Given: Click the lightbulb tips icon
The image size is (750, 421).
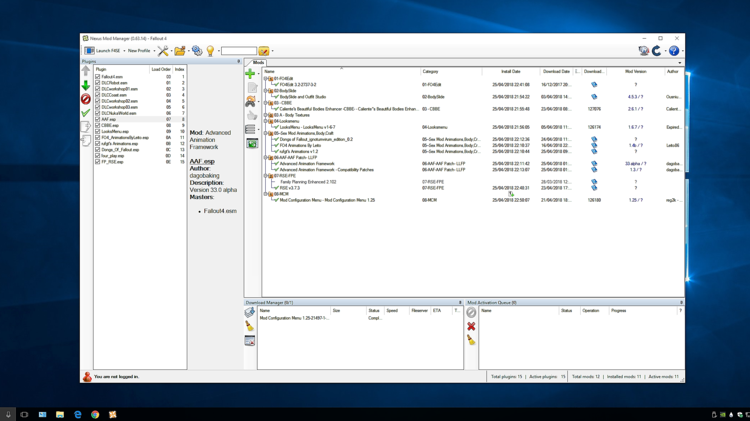Looking at the screenshot, I should coord(210,51).
